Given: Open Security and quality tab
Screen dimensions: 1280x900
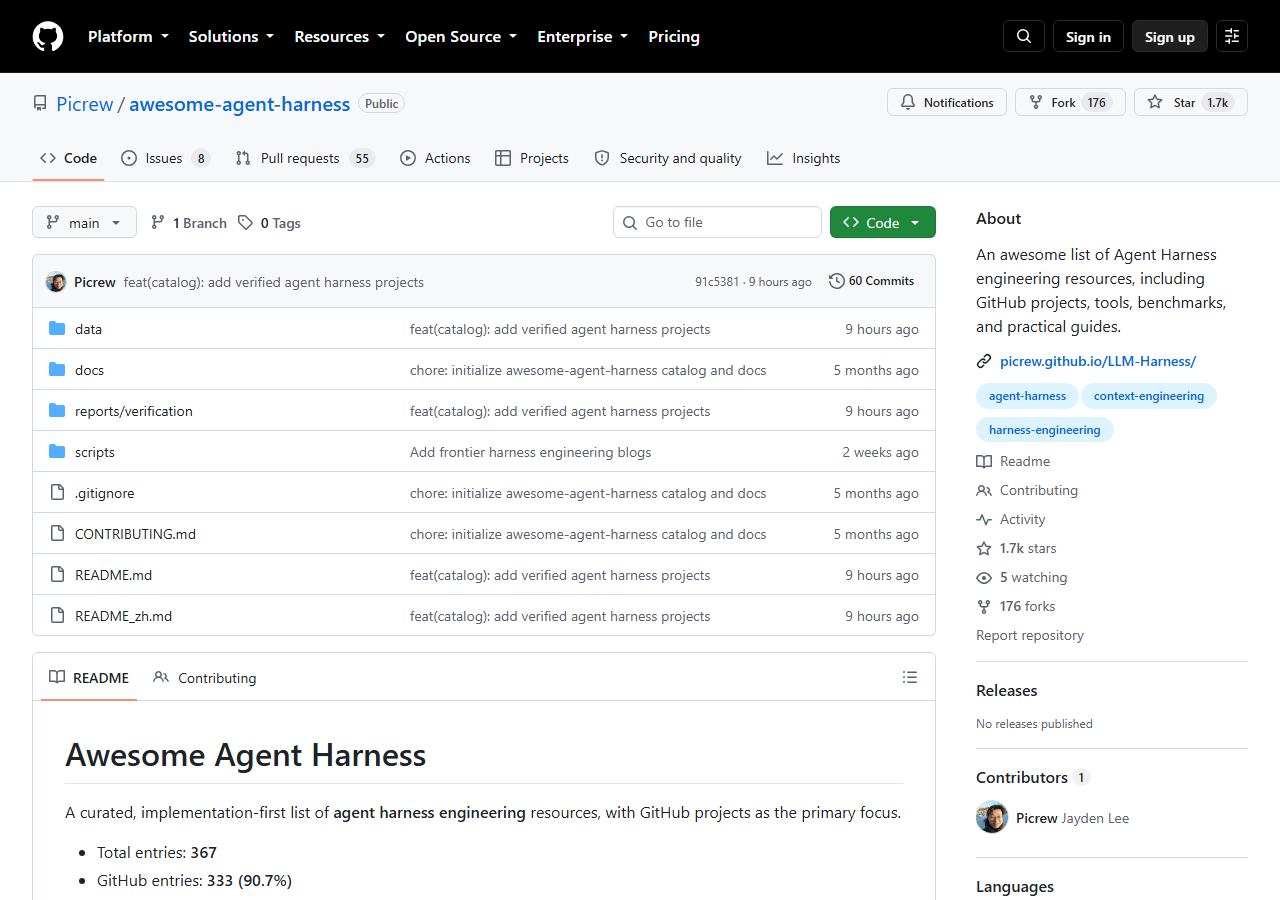Looking at the screenshot, I should click(668, 158).
